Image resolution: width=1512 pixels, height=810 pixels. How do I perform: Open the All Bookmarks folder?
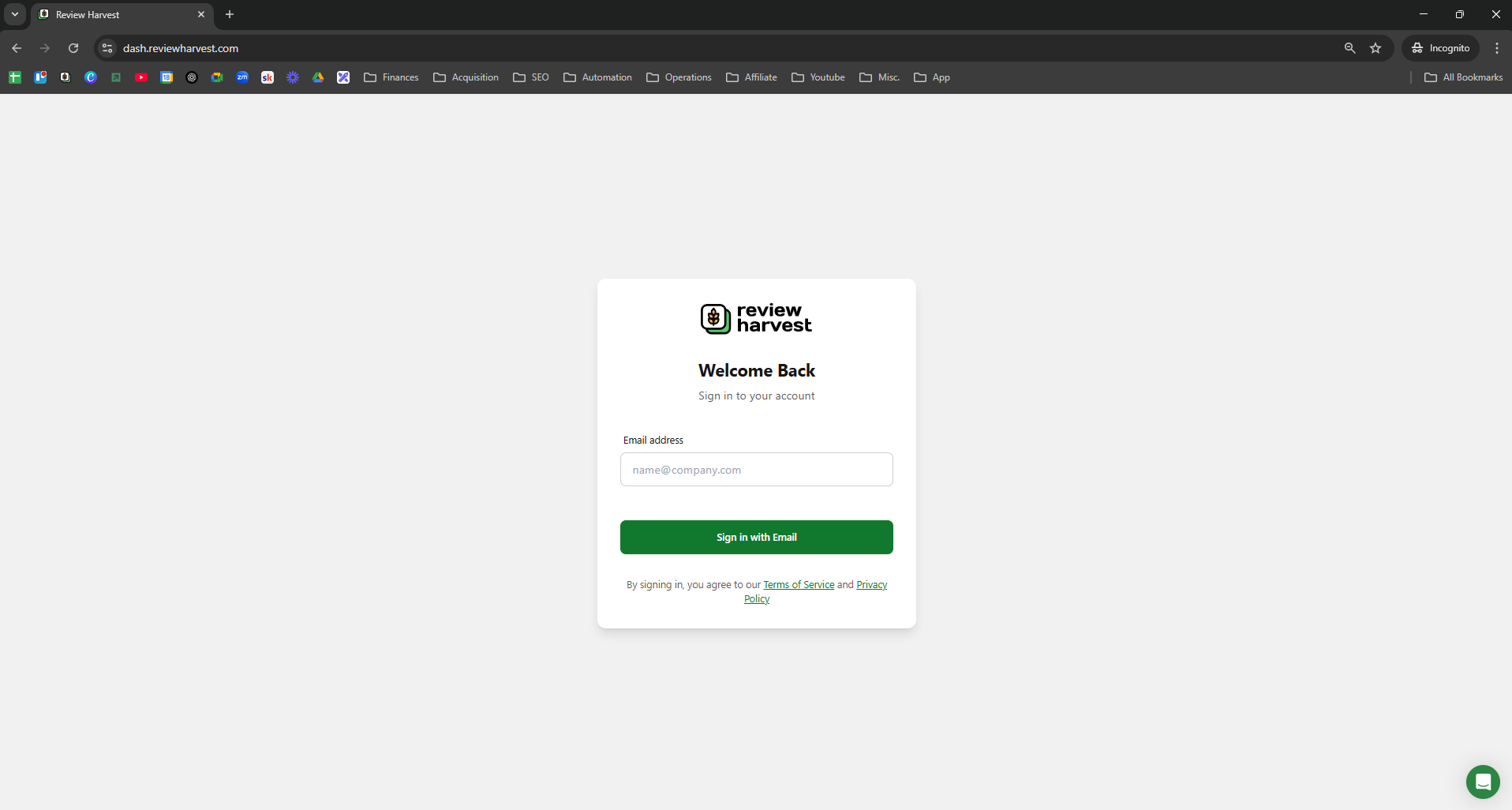click(x=1464, y=77)
